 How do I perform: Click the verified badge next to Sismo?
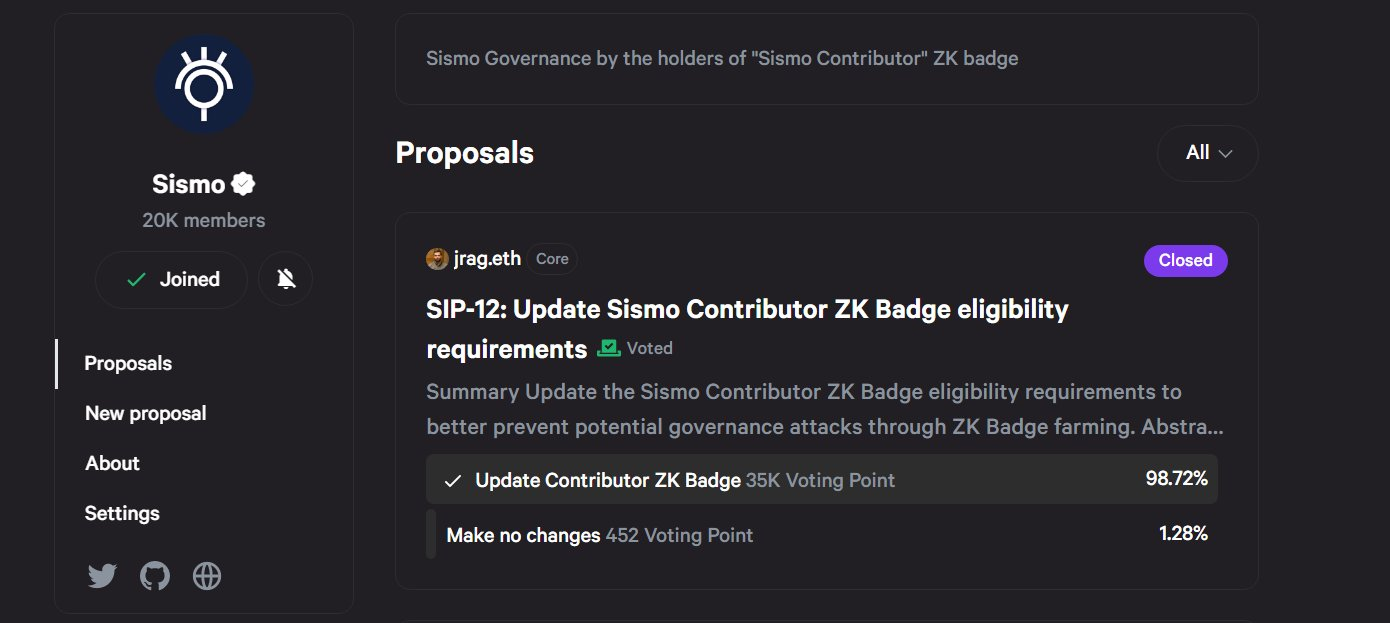(244, 184)
